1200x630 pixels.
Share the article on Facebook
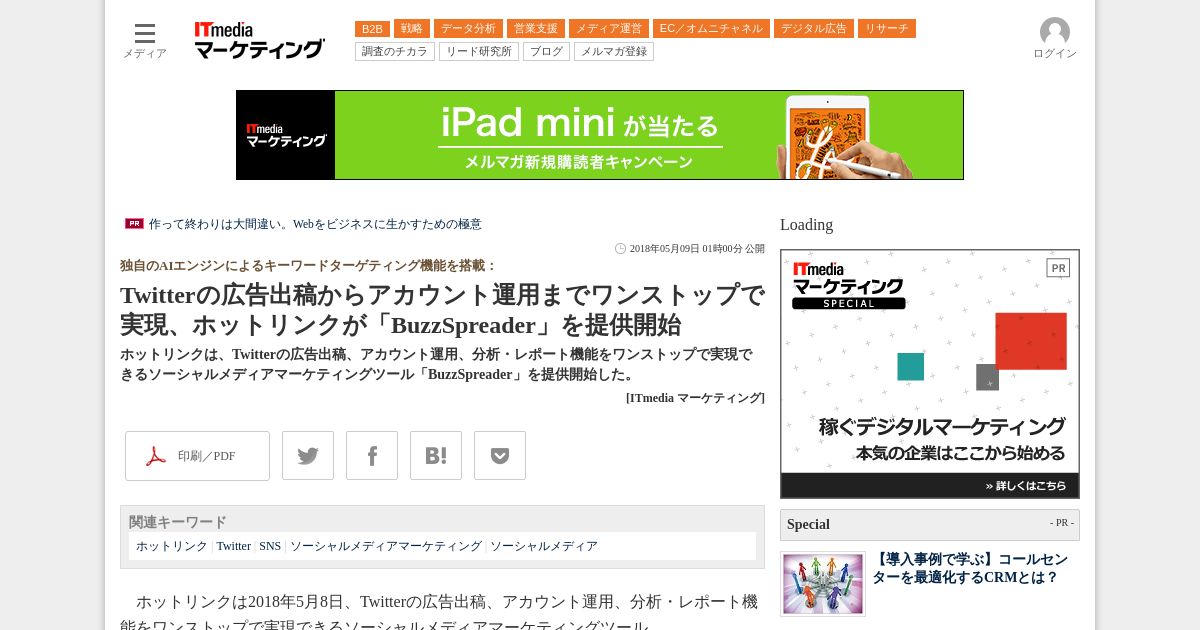point(372,456)
